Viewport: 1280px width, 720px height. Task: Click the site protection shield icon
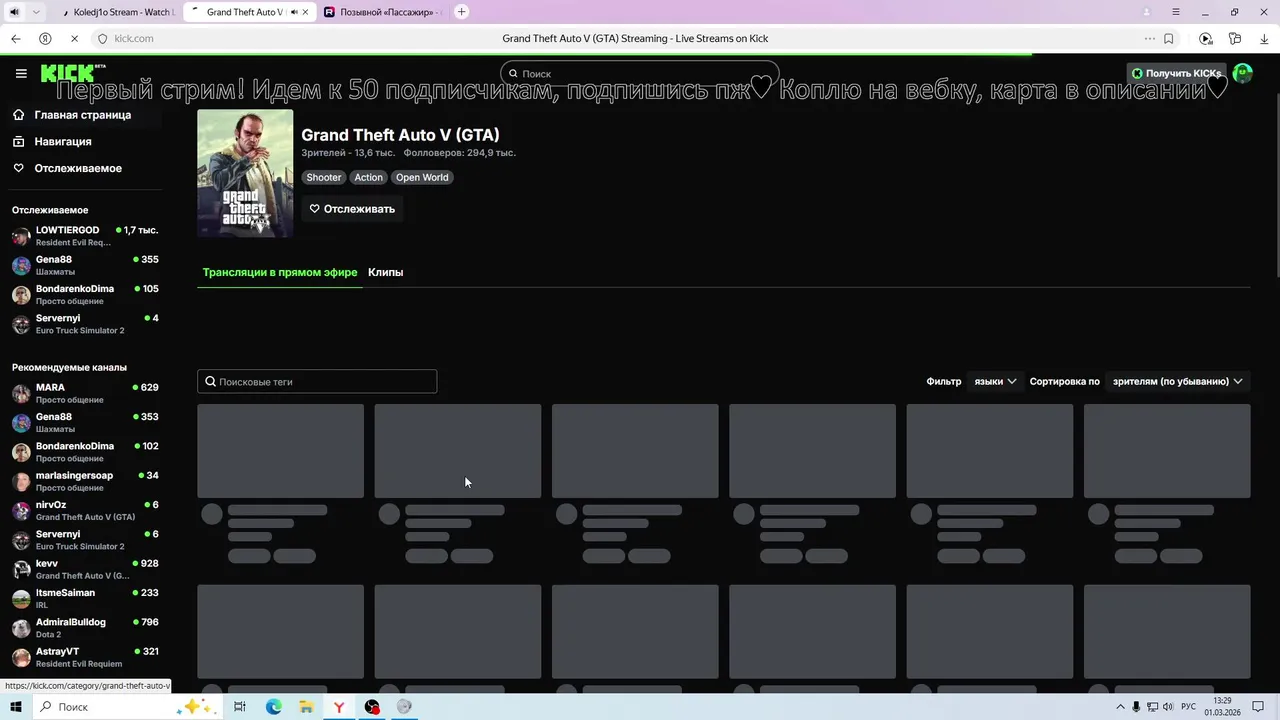tap(102, 38)
